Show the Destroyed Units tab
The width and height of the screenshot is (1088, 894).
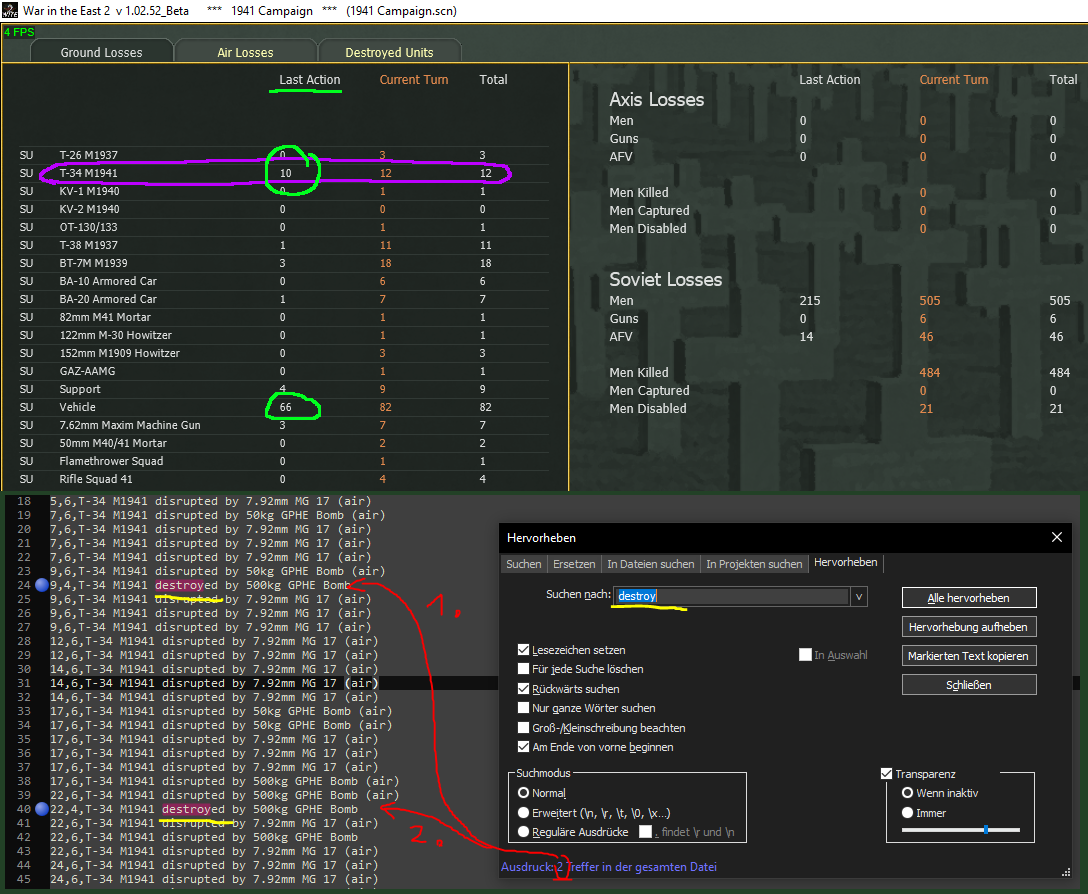(x=389, y=52)
